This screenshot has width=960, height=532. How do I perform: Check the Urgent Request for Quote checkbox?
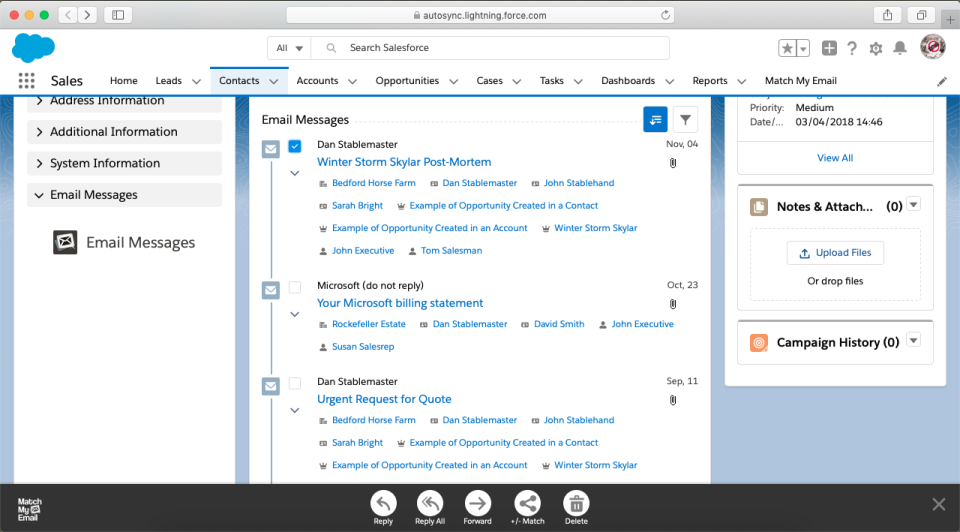click(295, 383)
